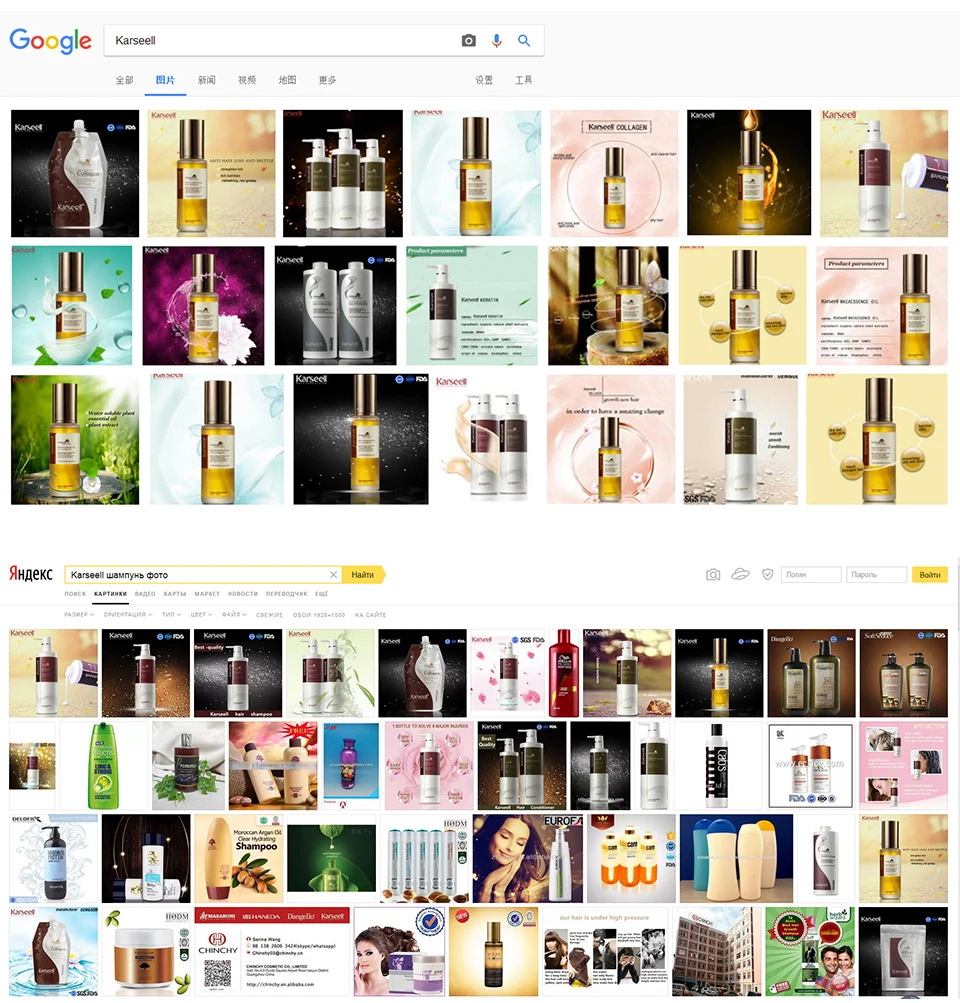This screenshot has height=1003, width=960.
Task: Open Yandex Dangello brown bottles thumbnail
Action: coord(811,673)
